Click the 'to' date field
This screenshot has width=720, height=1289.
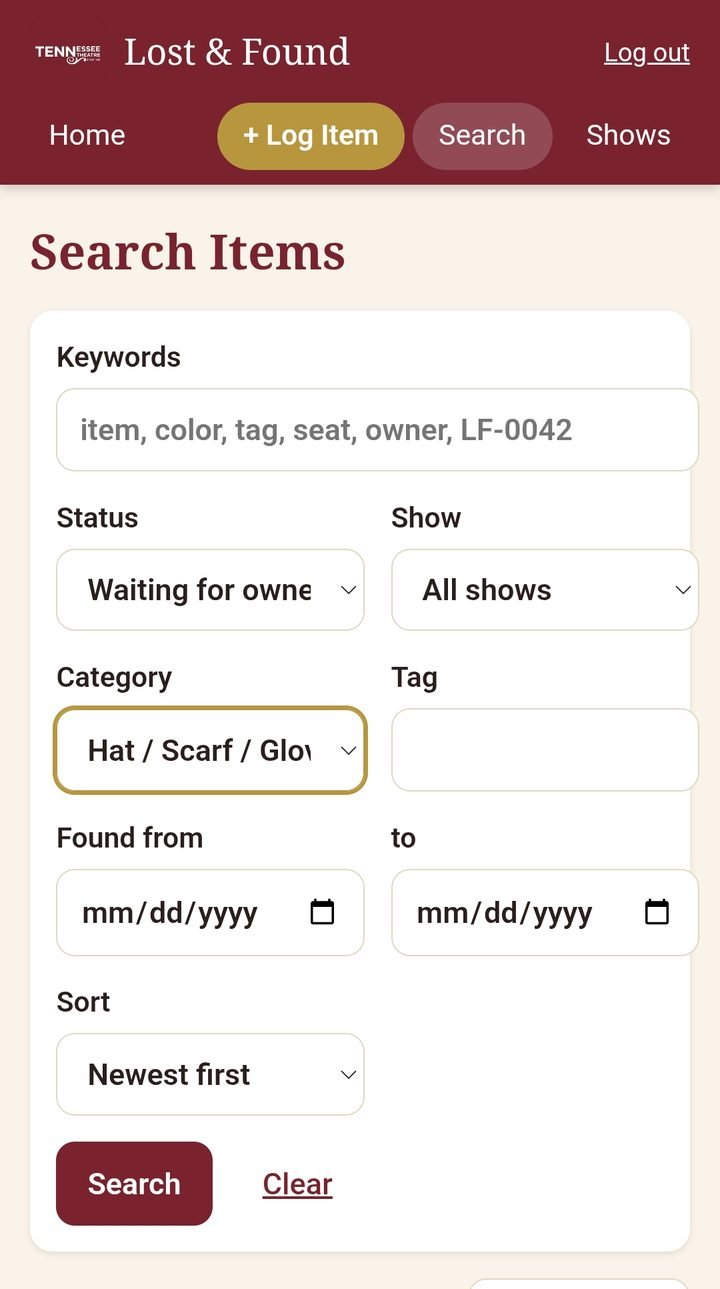click(545, 912)
